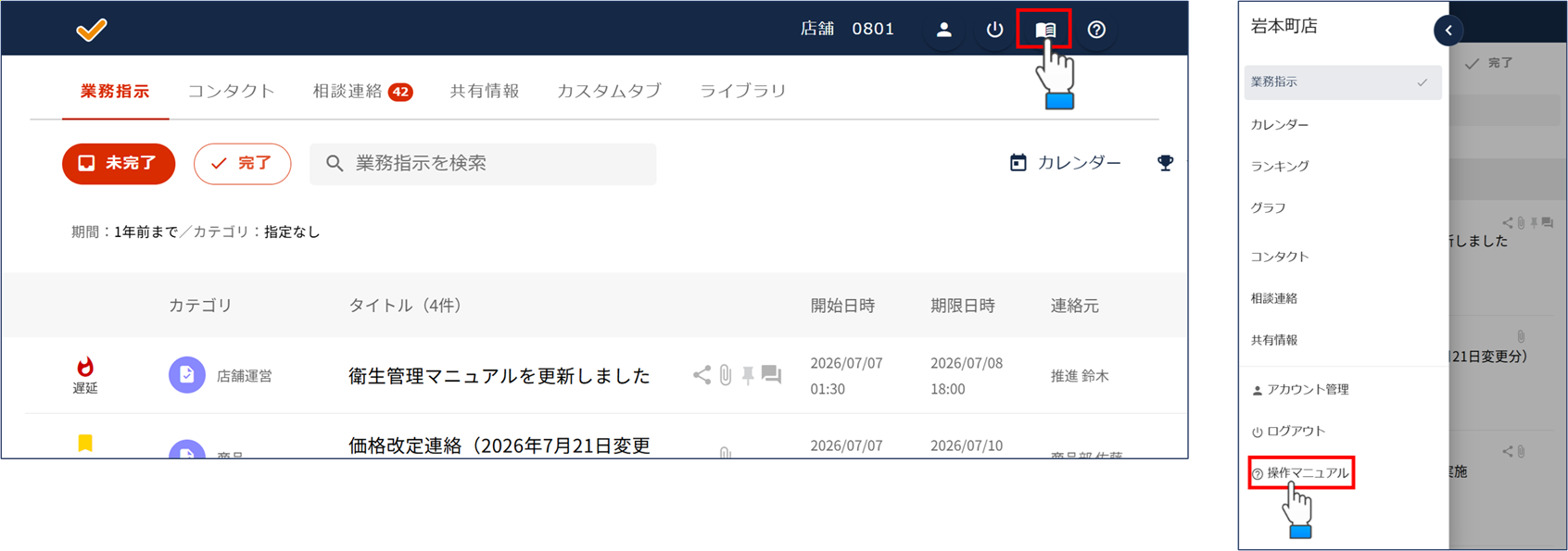The image size is (1568, 551).
Task: Click 推進 鈴木 sender cell
Action: (1080, 376)
